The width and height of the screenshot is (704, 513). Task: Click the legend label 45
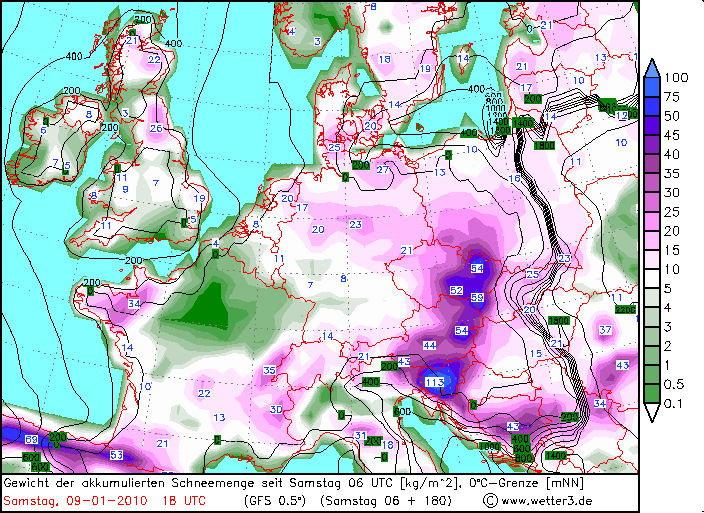[x=672, y=135]
